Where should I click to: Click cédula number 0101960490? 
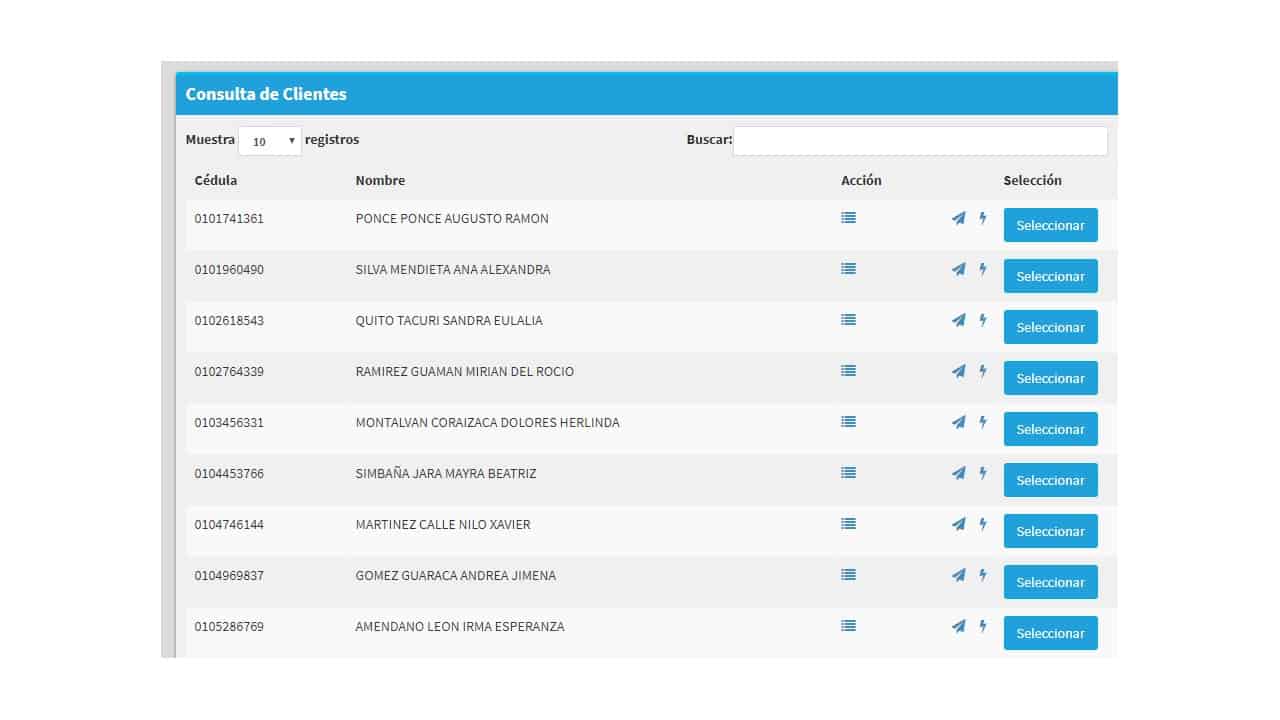click(x=229, y=269)
